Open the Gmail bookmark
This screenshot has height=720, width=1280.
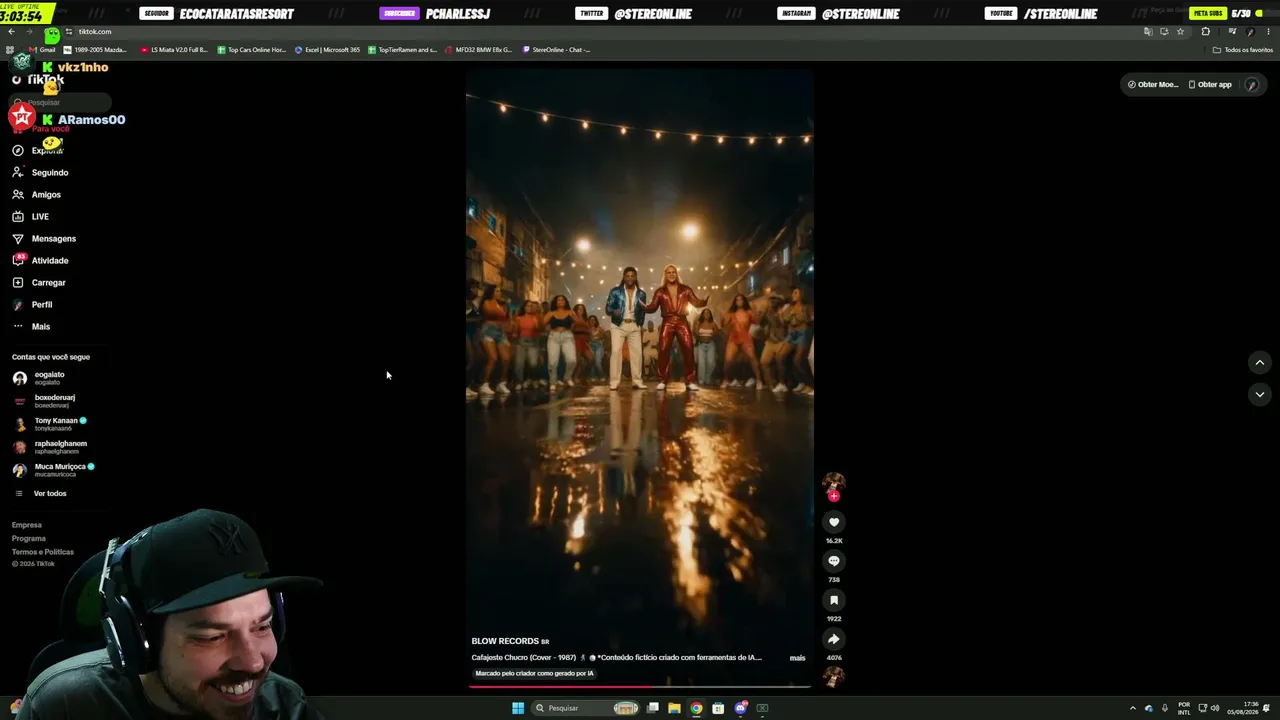click(x=43, y=50)
